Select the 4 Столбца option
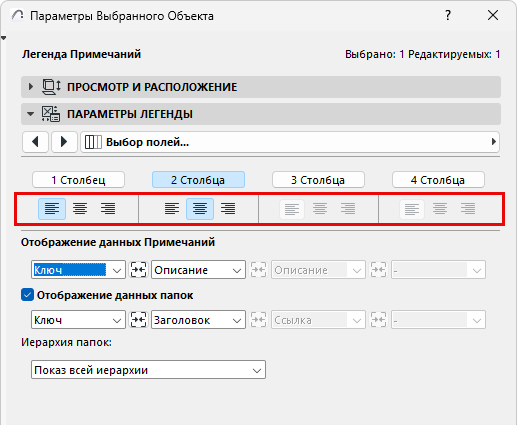This screenshot has height=425, width=517. click(x=438, y=180)
